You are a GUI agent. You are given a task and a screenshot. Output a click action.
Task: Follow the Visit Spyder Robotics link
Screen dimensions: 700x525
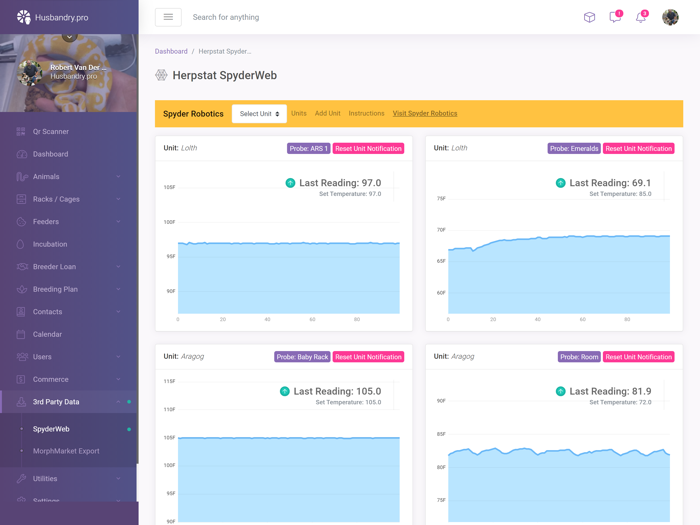(x=425, y=113)
